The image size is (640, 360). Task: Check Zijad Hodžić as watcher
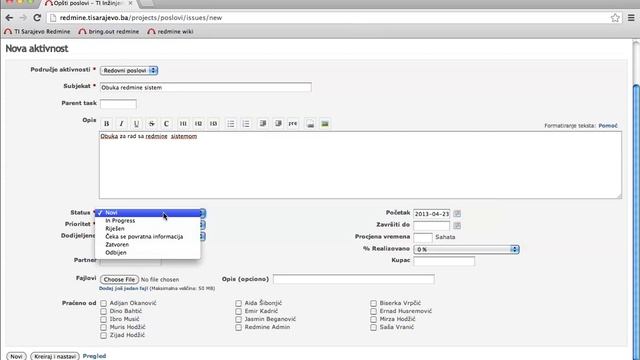pyautogui.click(x=103, y=335)
